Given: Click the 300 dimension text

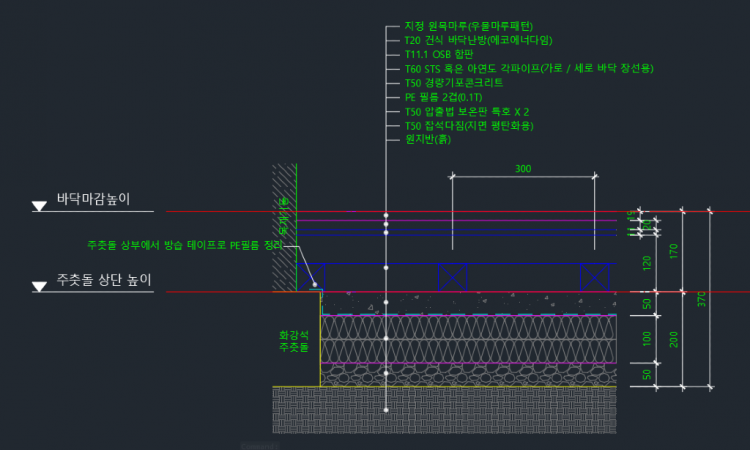Looking at the screenshot, I should (x=523, y=169).
